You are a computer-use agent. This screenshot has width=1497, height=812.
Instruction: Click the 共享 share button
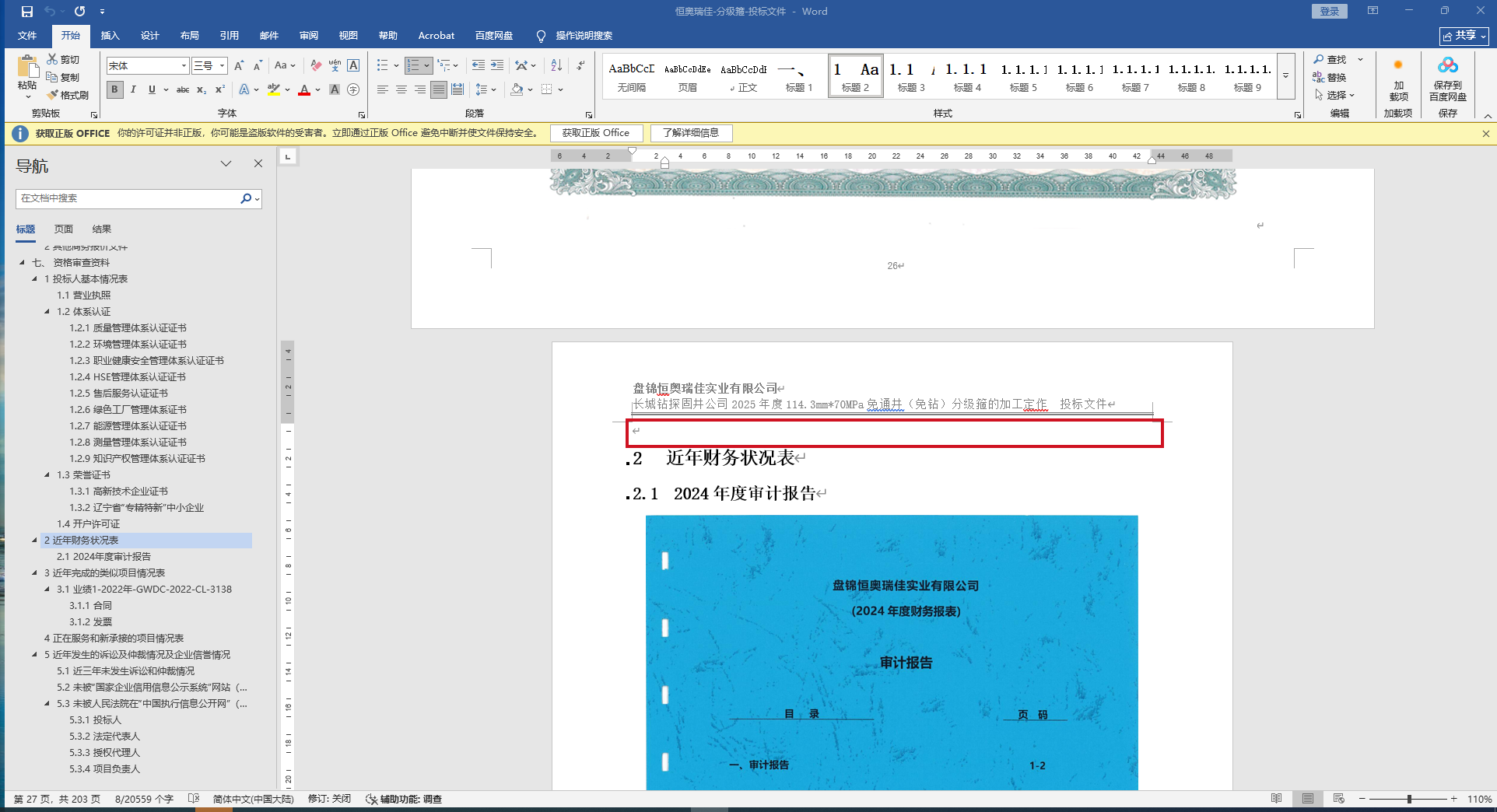pos(1464,36)
